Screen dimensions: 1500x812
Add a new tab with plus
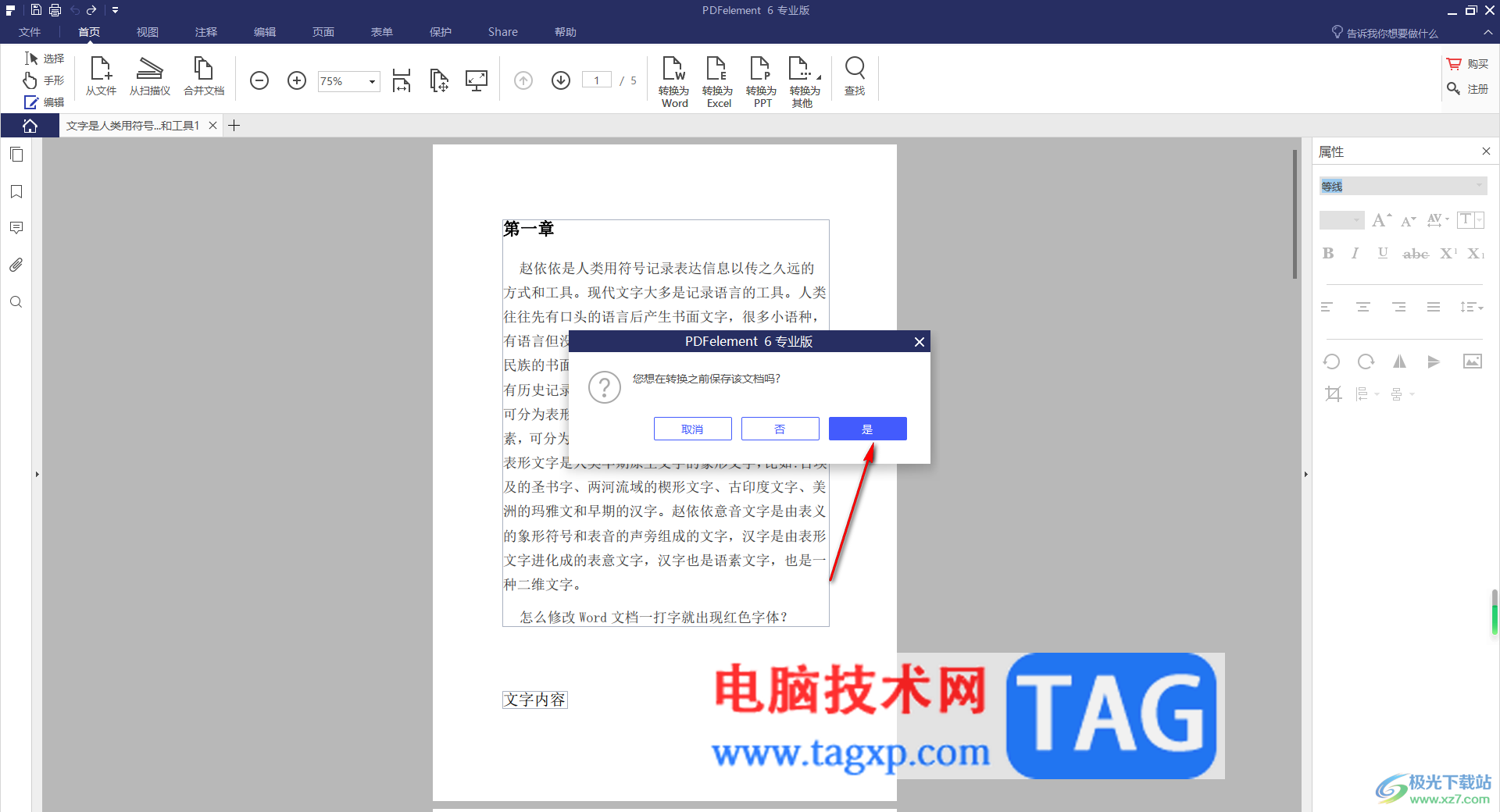click(x=234, y=126)
